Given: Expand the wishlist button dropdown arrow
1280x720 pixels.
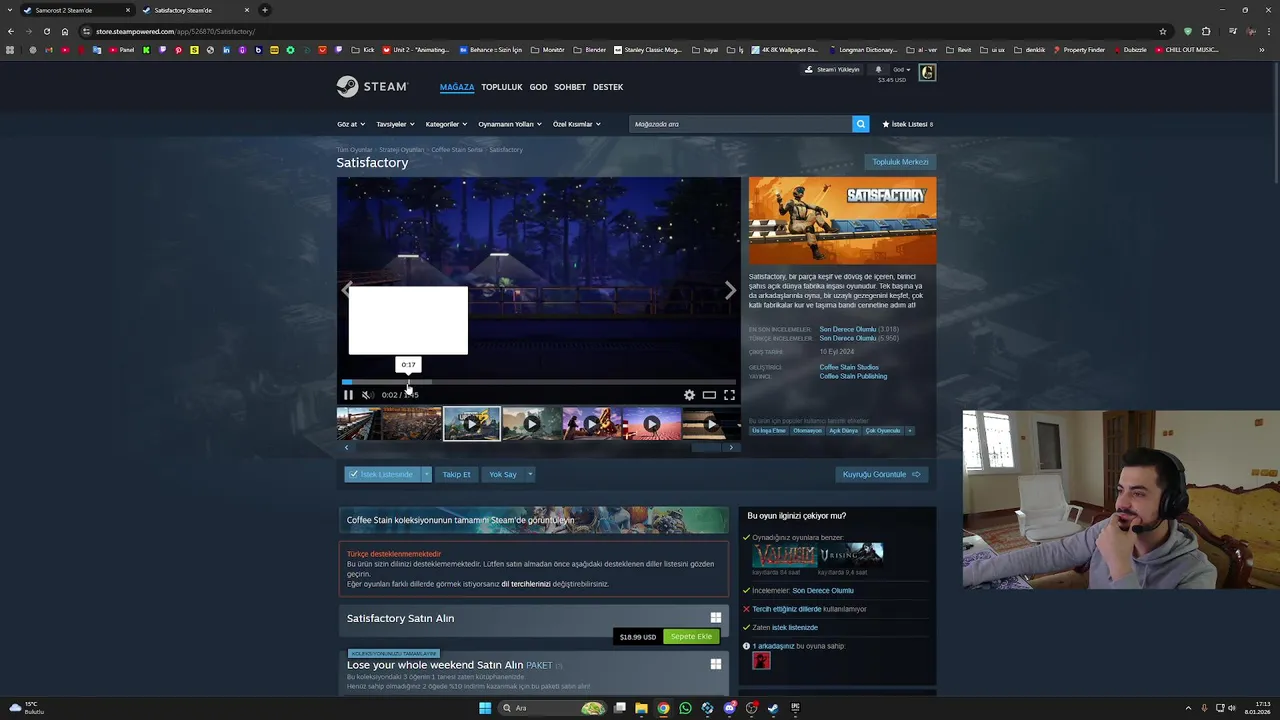Looking at the screenshot, I should click(x=426, y=474).
